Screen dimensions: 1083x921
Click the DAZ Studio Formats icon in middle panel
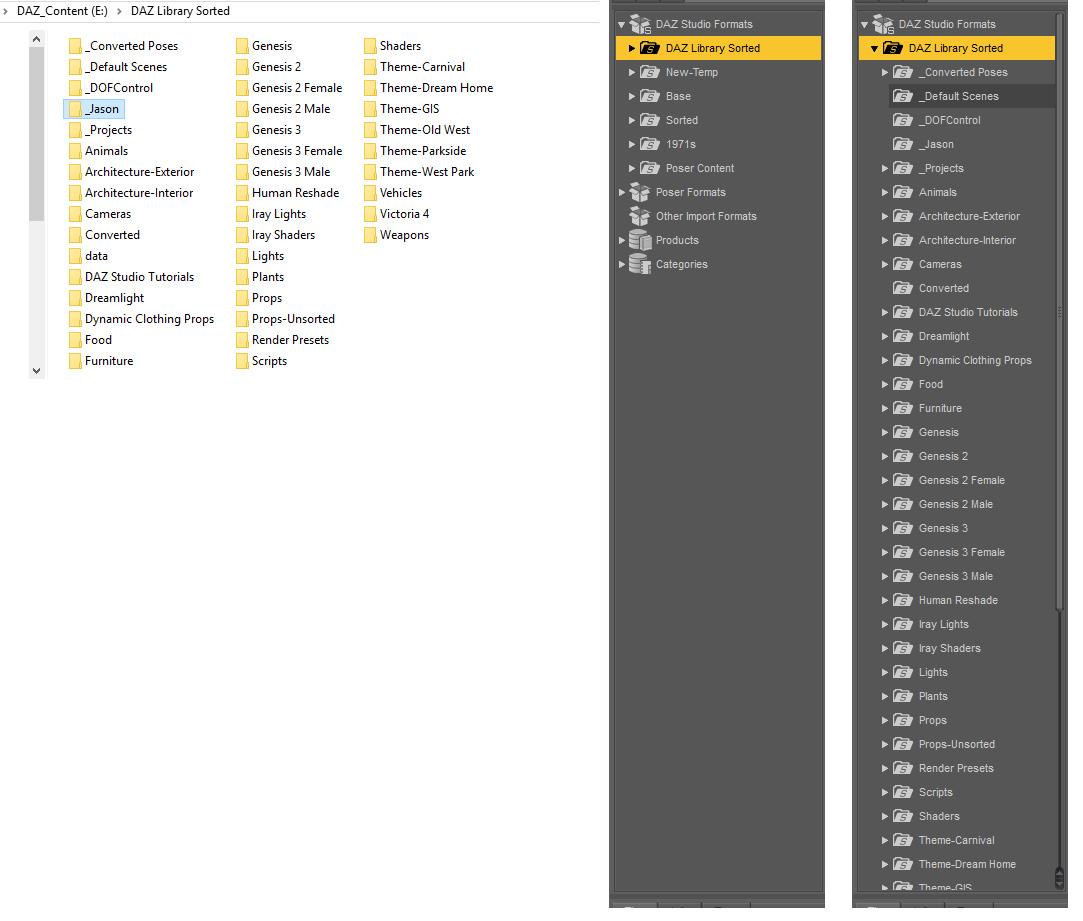(640, 24)
